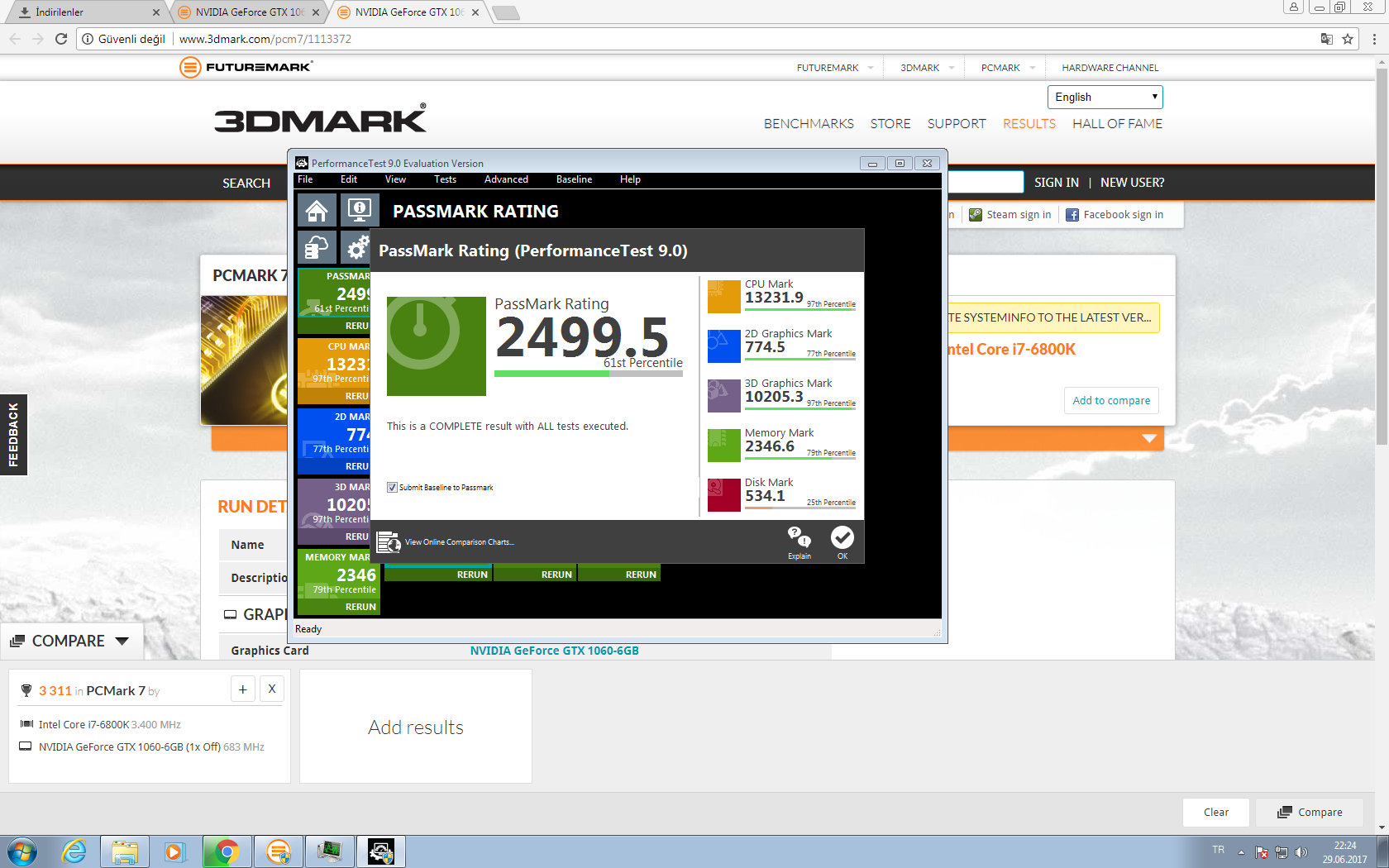This screenshot has height=868, width=1389.
Task: Switch to Chrome in the taskbar
Action: 227,851
